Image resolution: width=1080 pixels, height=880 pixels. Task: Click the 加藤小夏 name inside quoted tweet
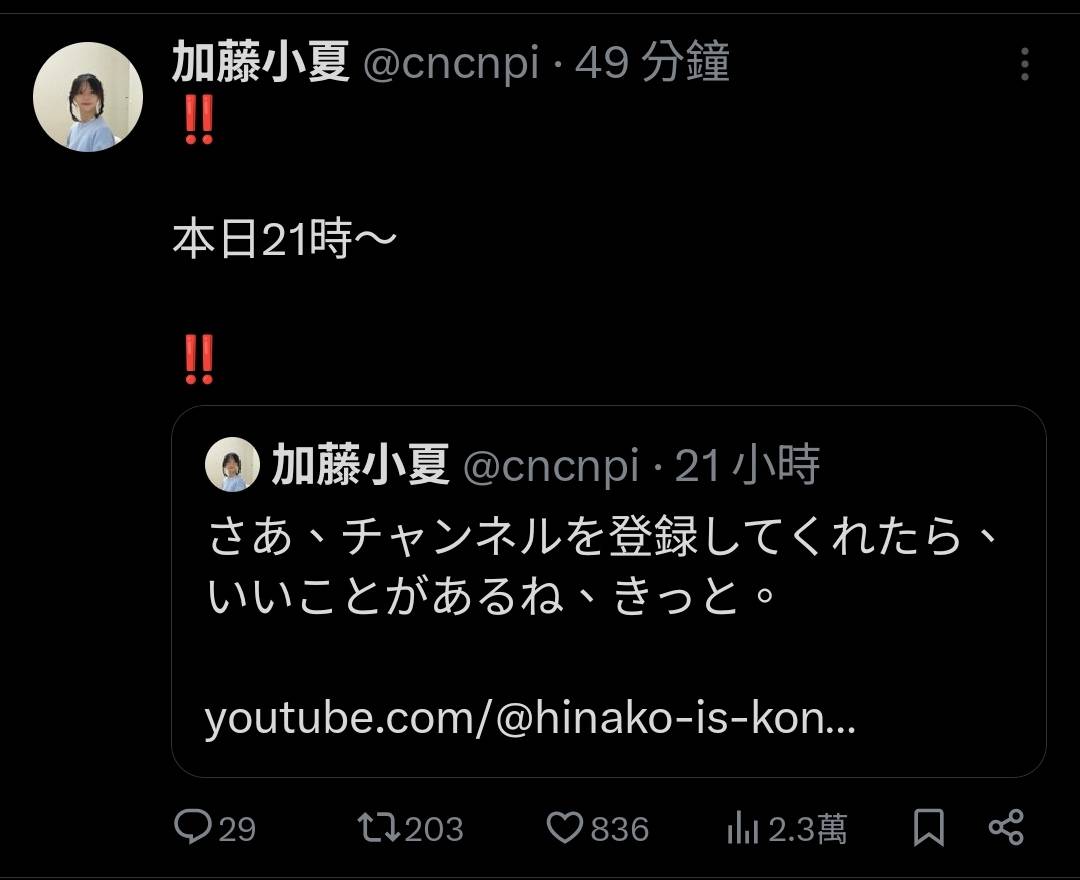click(360, 466)
